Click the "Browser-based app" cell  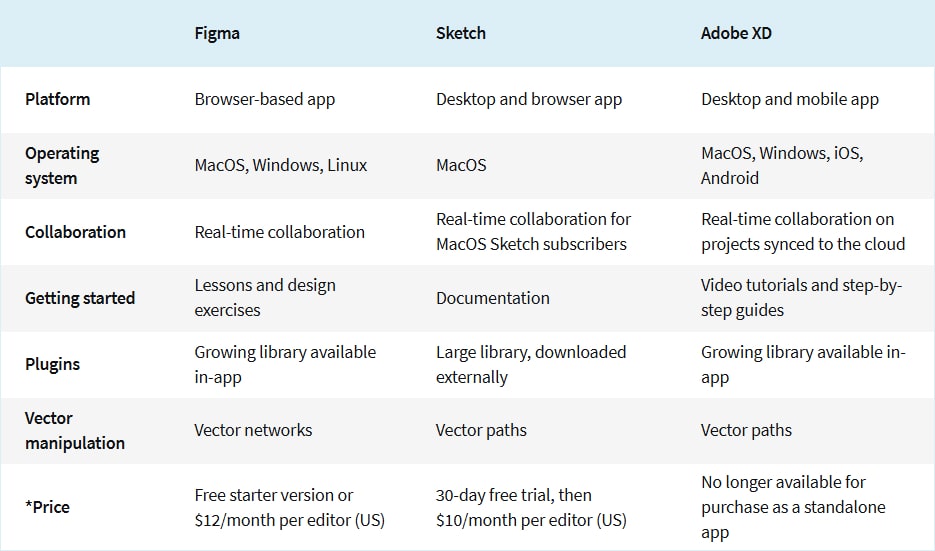coord(265,99)
